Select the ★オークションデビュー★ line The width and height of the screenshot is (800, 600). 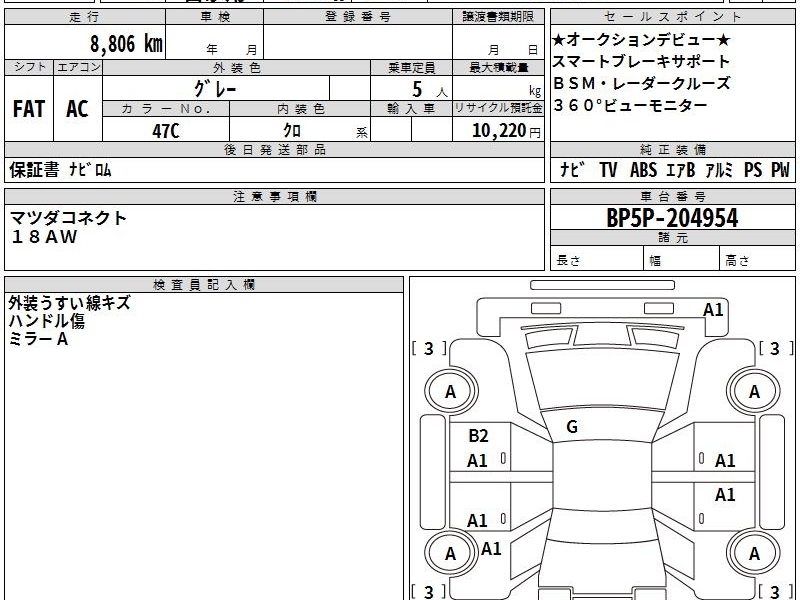coord(641,40)
